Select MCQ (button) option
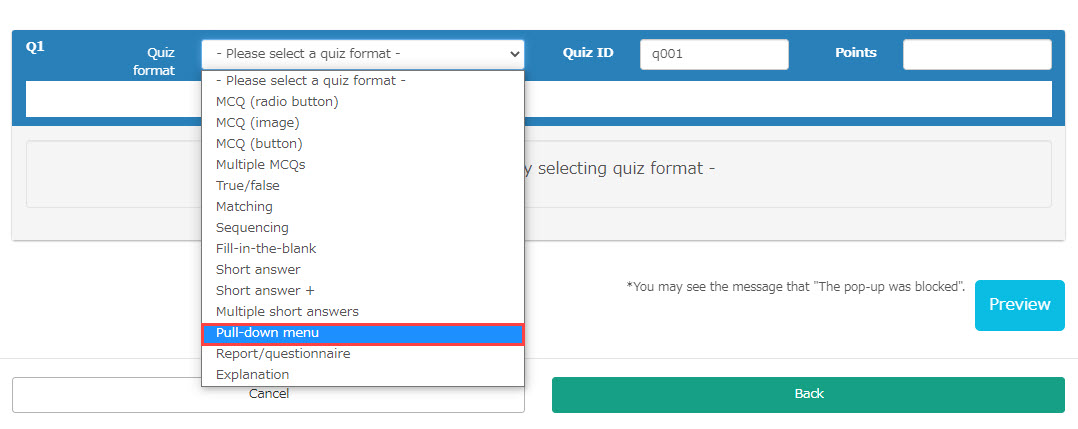This screenshot has width=1078, height=429. pyautogui.click(x=259, y=144)
